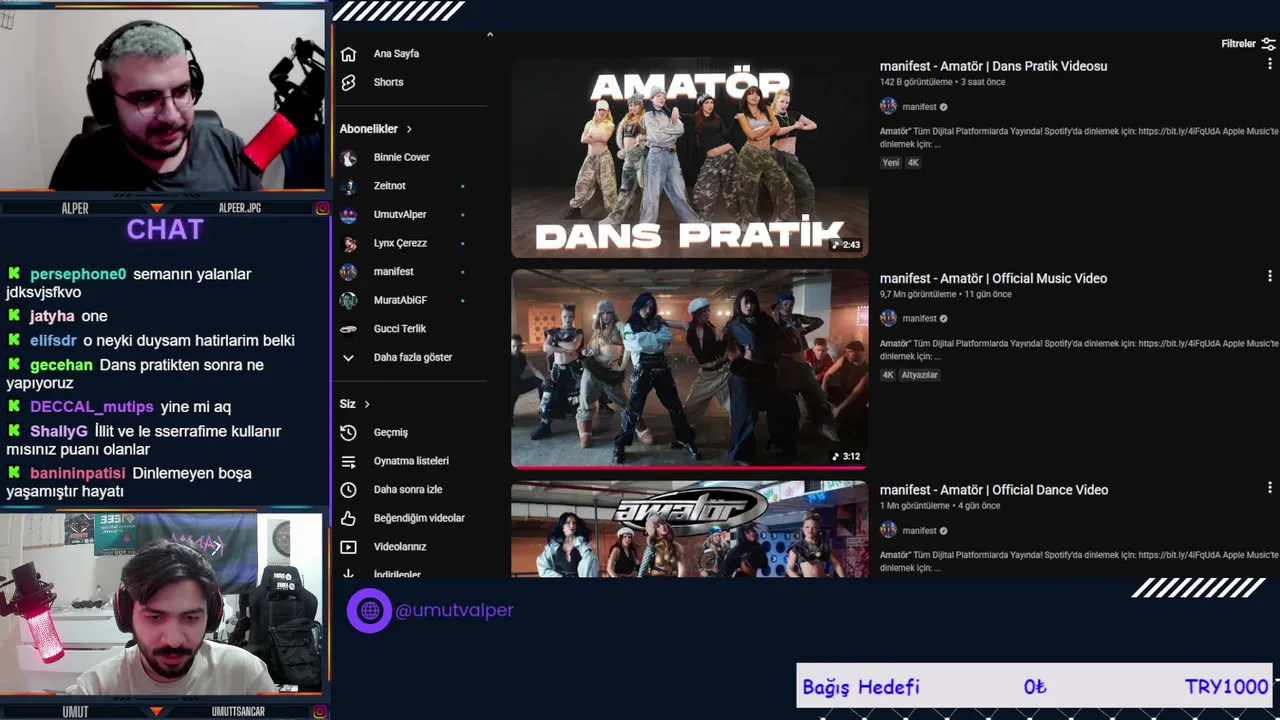Open Videolarınız play icon
This screenshot has height=720, width=1280.
click(348, 547)
